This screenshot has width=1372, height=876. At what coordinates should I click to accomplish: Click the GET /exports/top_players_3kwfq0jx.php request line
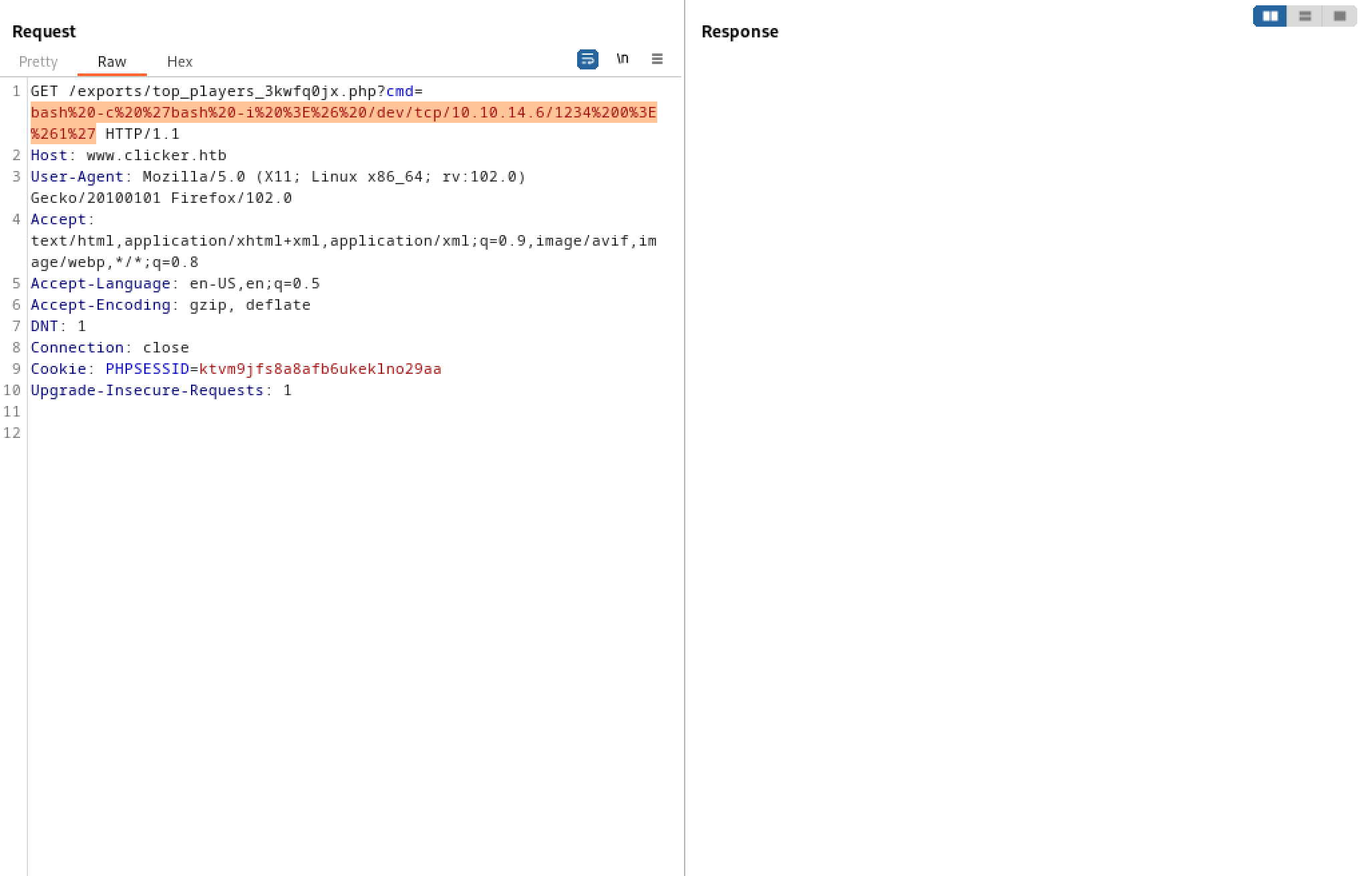point(226,91)
